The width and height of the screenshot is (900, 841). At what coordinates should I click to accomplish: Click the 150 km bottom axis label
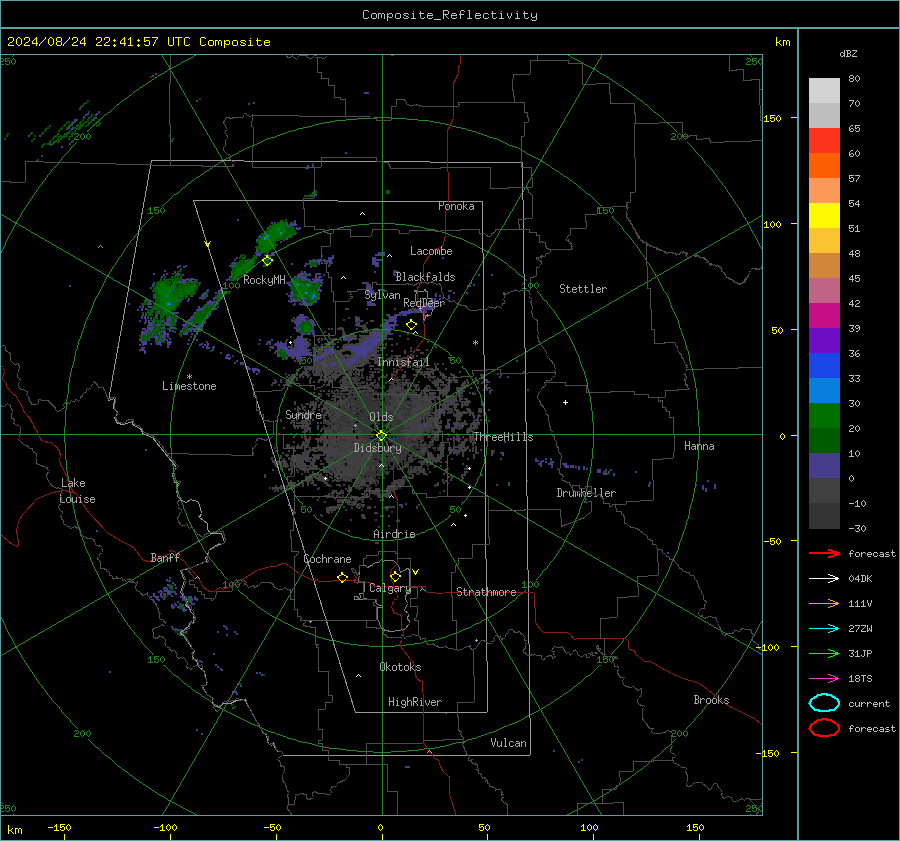695,827
